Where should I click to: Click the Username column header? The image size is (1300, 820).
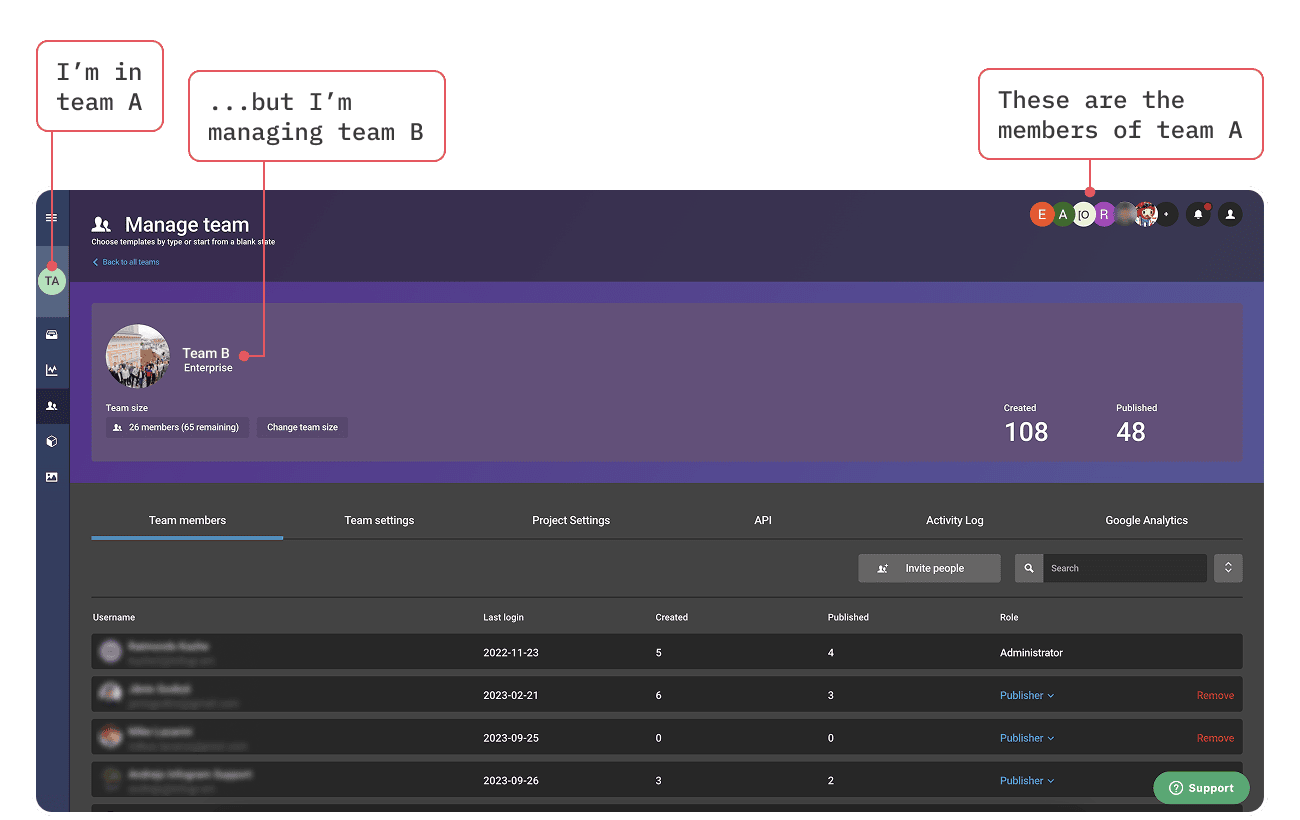(114, 617)
